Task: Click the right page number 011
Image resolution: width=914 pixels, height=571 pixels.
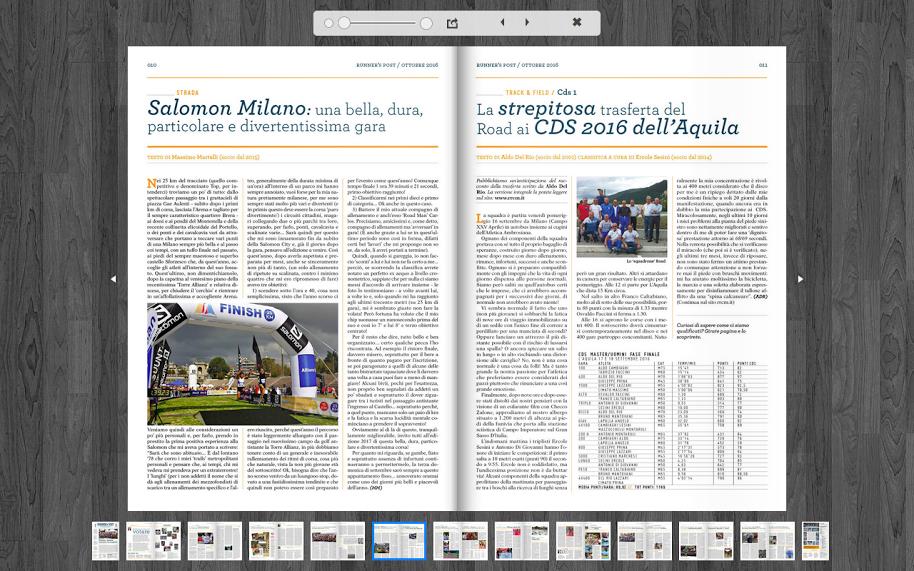Action: pyautogui.click(x=763, y=65)
